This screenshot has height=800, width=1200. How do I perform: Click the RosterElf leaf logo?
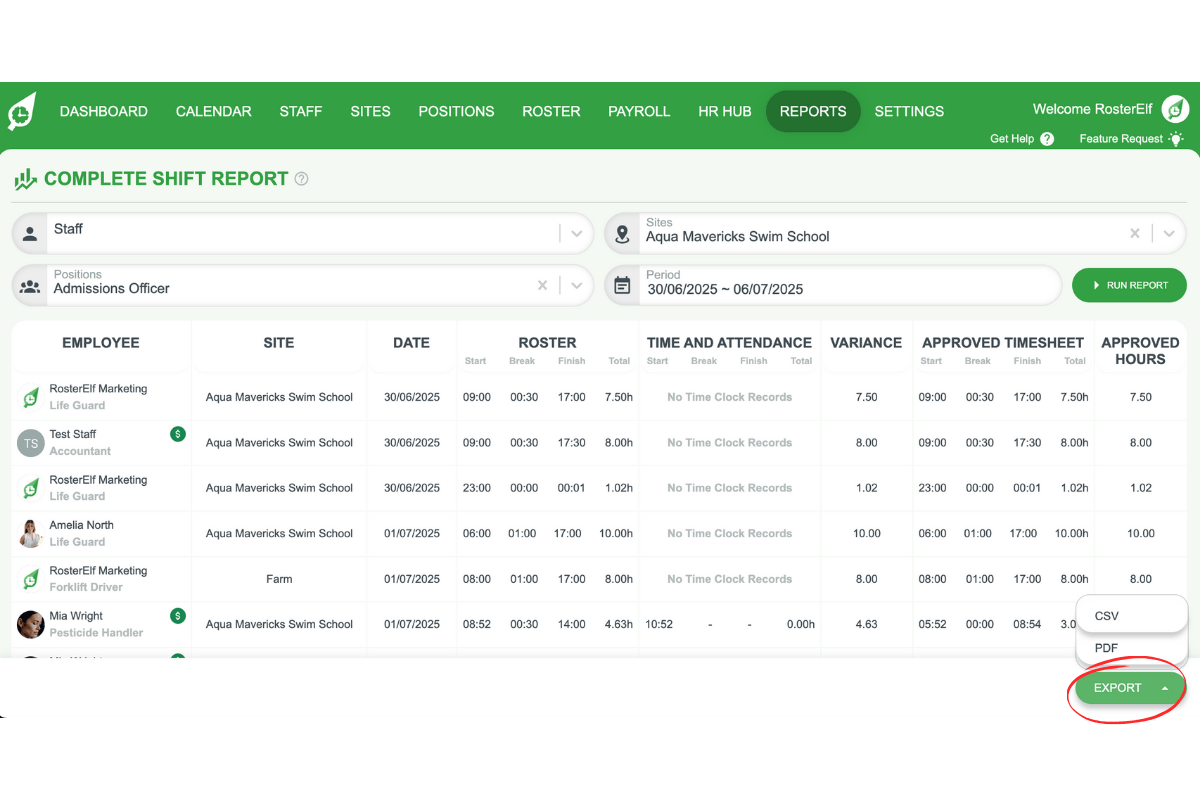point(22,110)
